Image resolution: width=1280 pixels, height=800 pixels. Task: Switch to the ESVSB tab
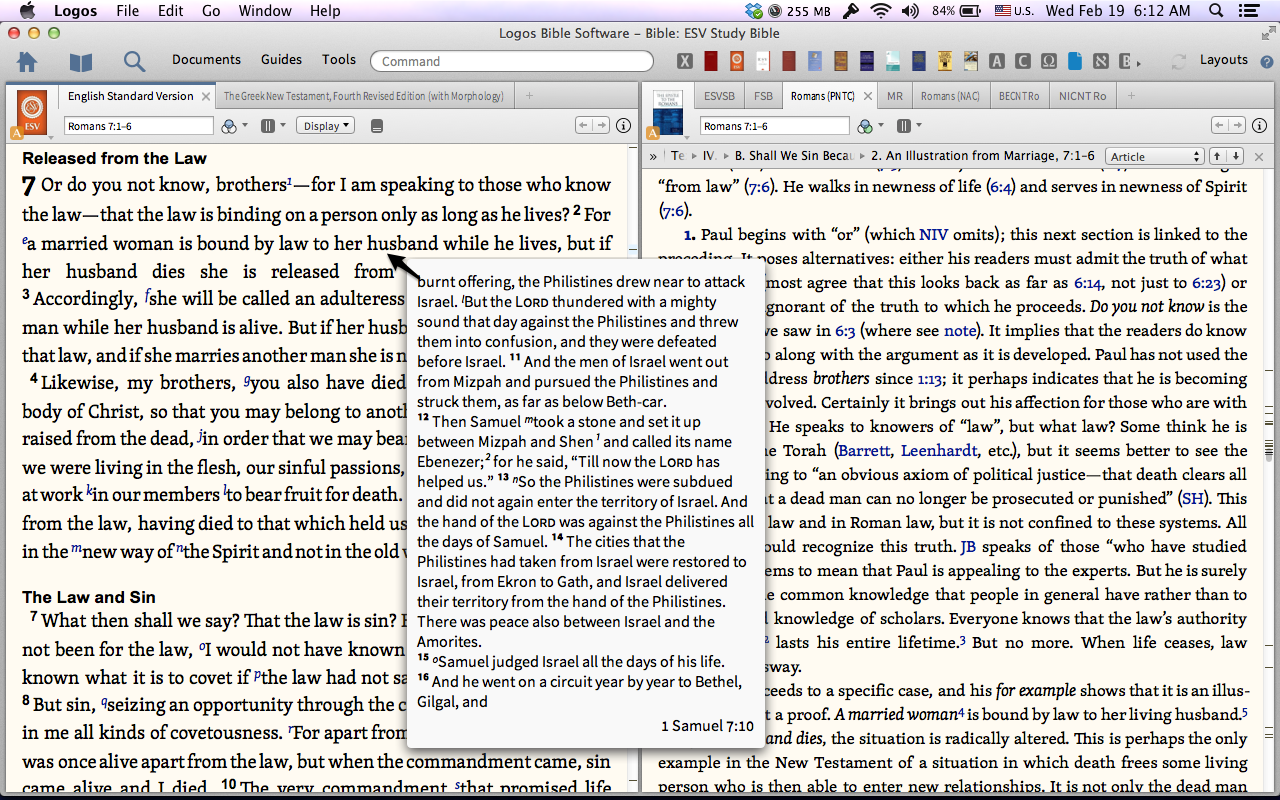point(719,97)
